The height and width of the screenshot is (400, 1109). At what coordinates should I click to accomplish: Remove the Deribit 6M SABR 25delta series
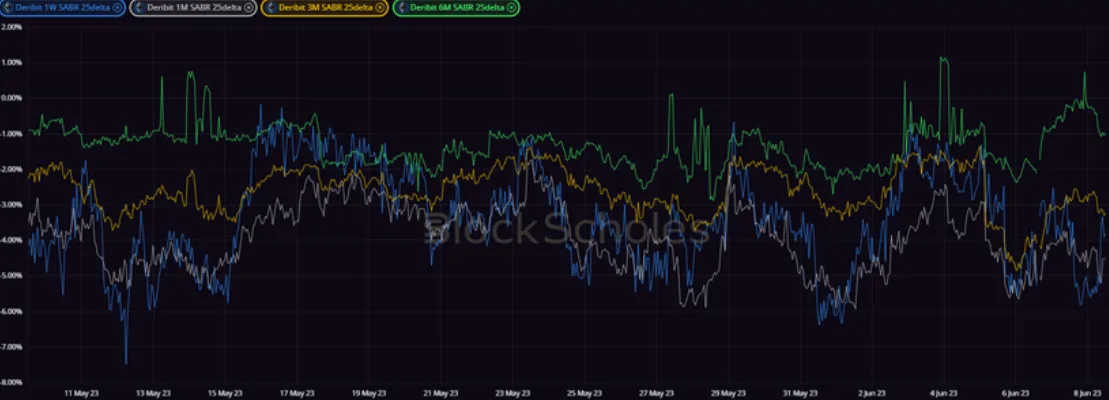[511, 8]
